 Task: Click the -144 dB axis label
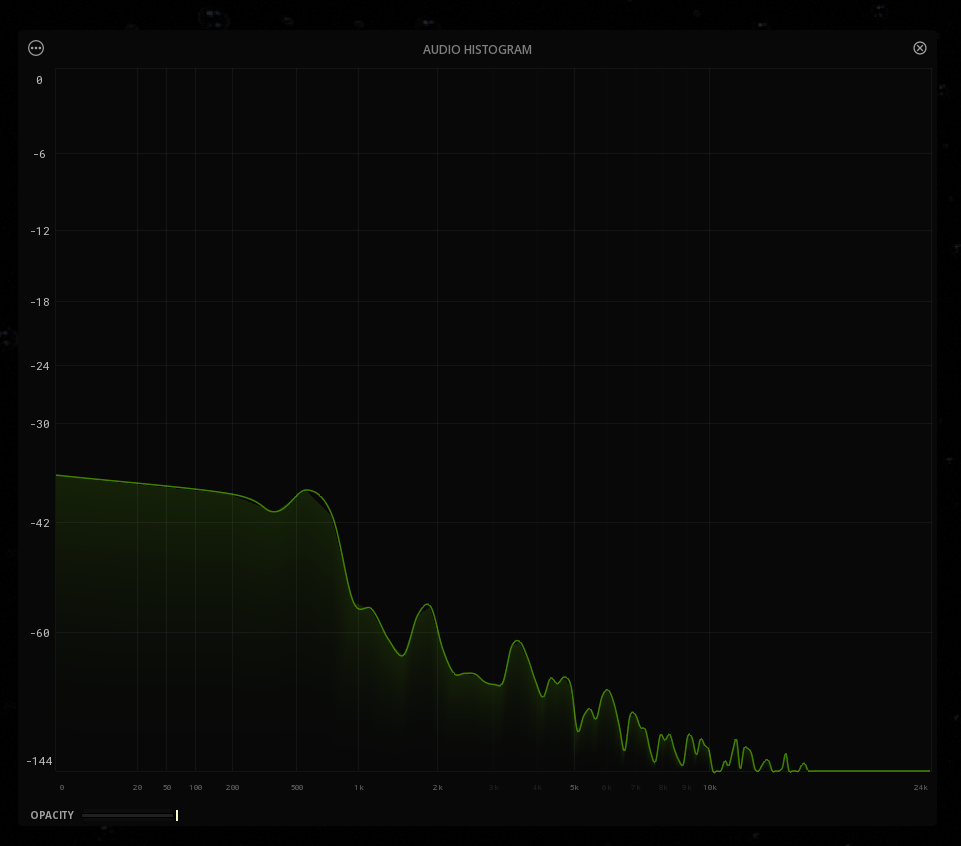pyautogui.click(x=40, y=761)
